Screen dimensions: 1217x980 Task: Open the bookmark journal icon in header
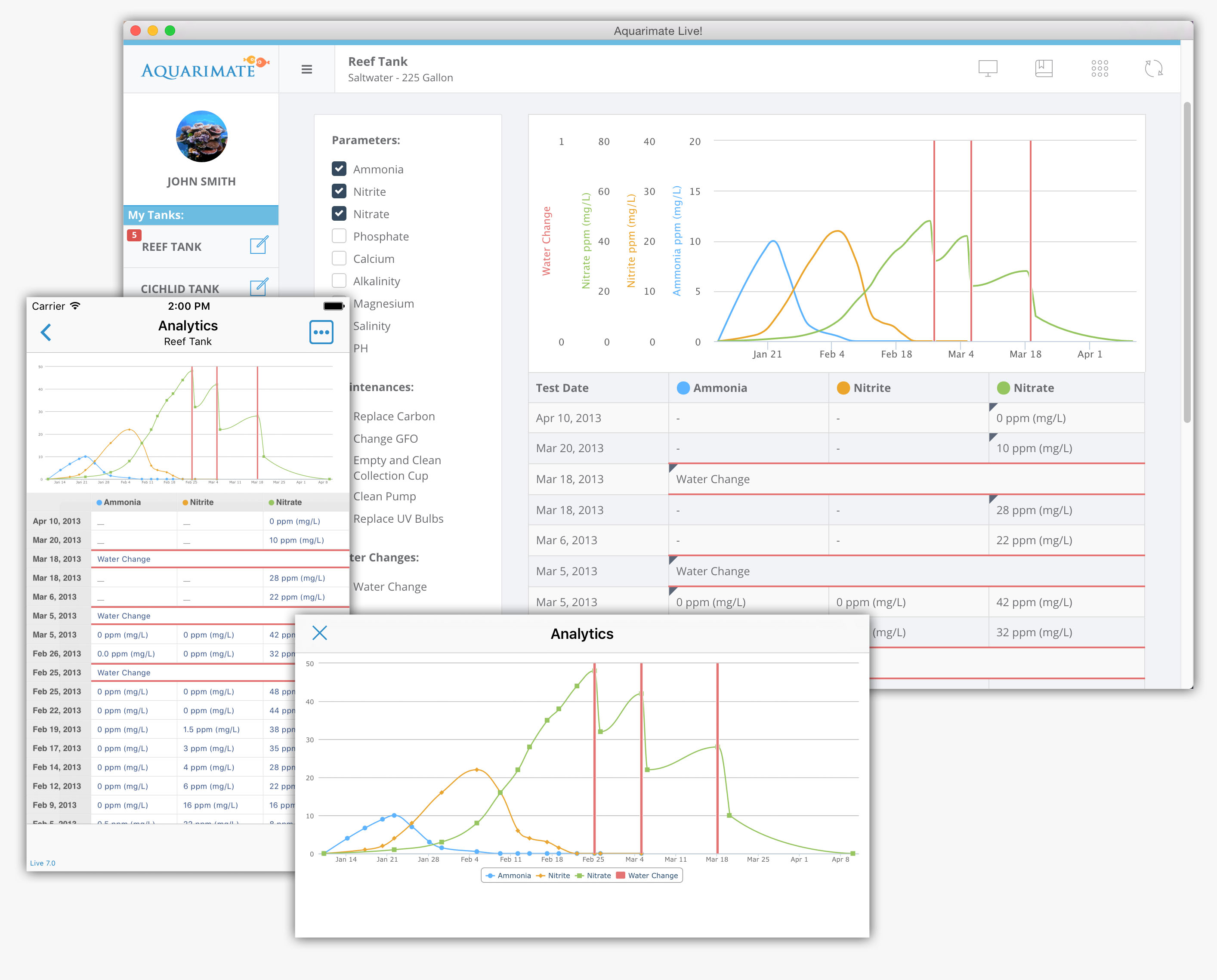click(1044, 68)
